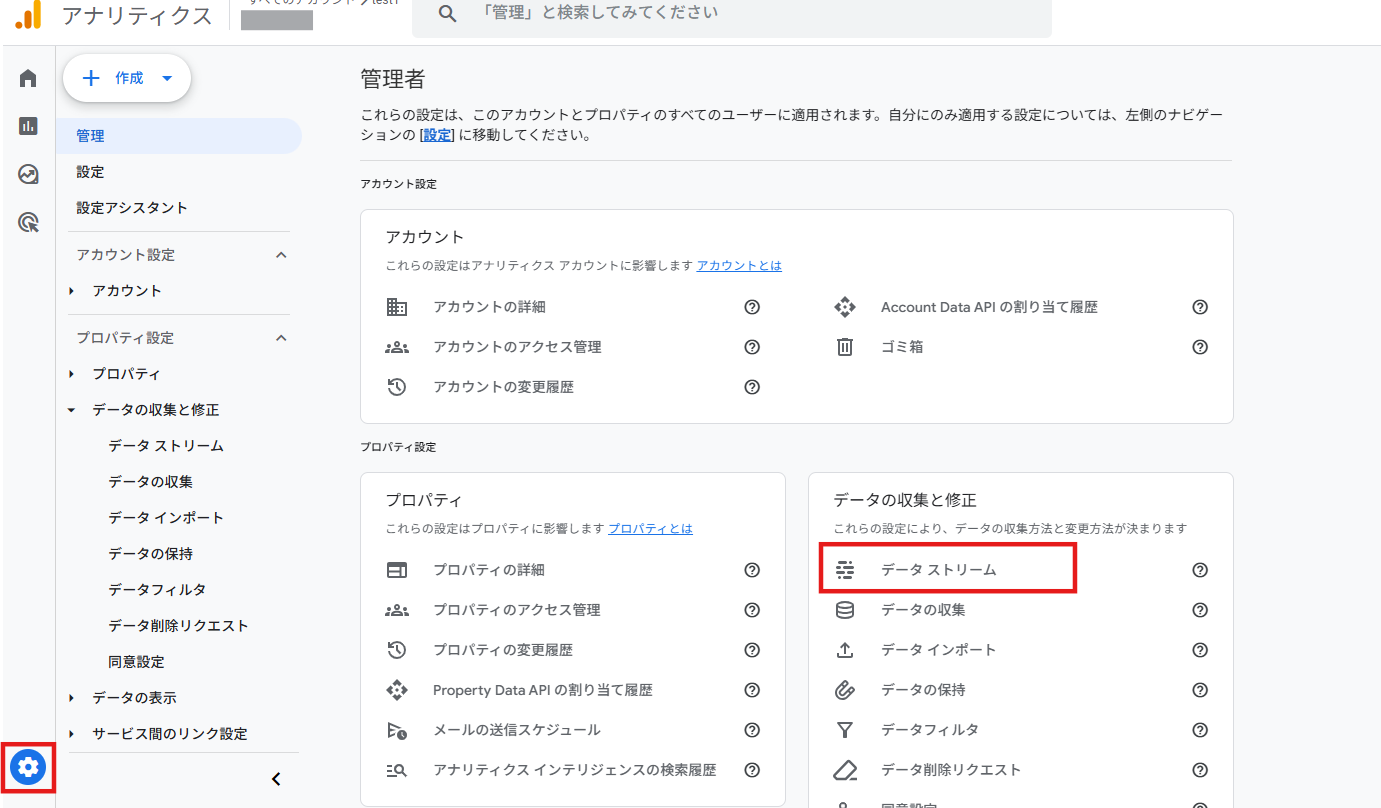Click the Analytics logo icon
Image resolution: width=1381 pixels, height=808 pixels.
[28, 15]
